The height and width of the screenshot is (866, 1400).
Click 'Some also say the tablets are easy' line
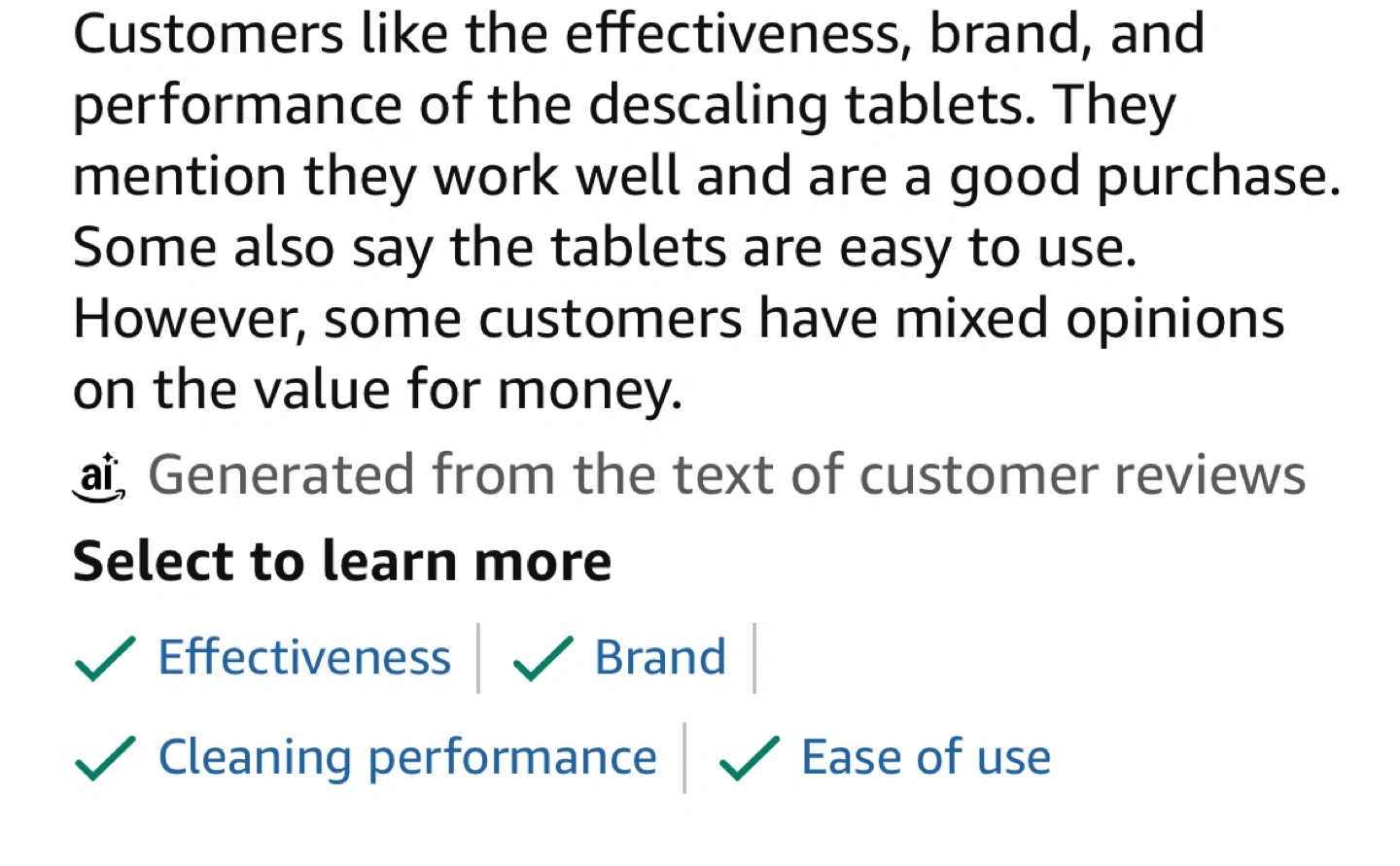(x=605, y=248)
